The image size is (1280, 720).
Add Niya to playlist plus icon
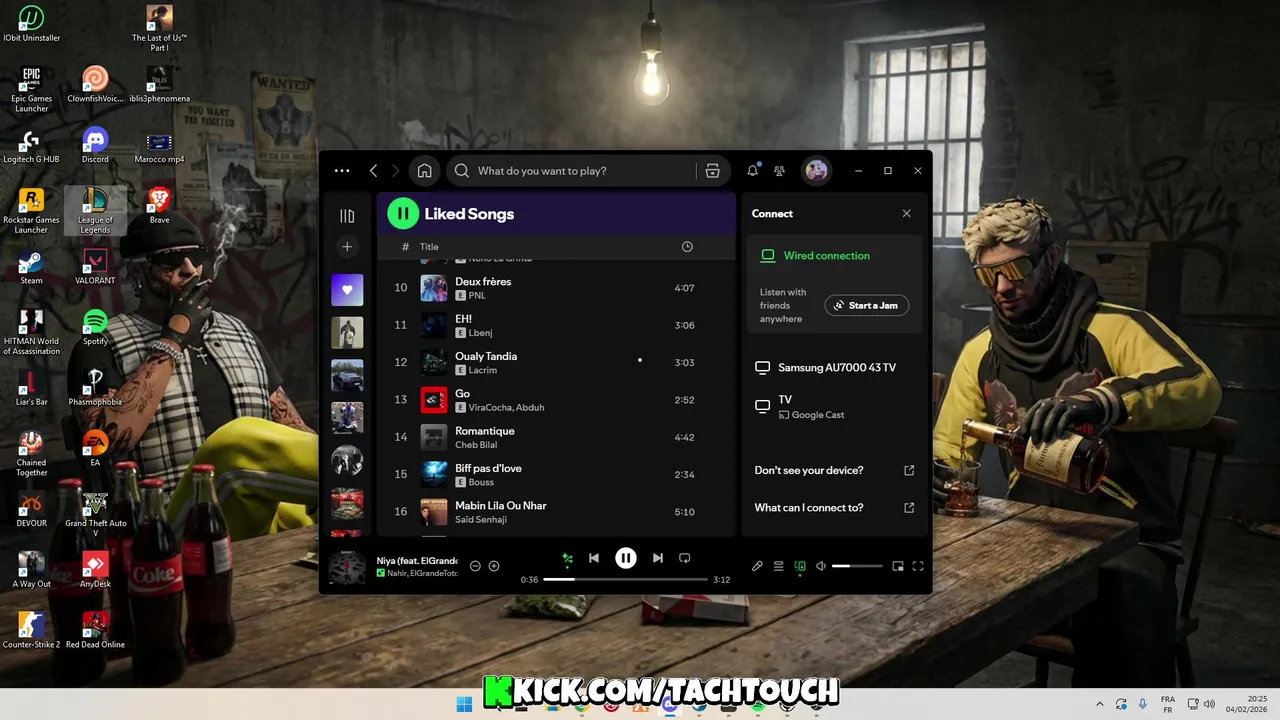(494, 566)
